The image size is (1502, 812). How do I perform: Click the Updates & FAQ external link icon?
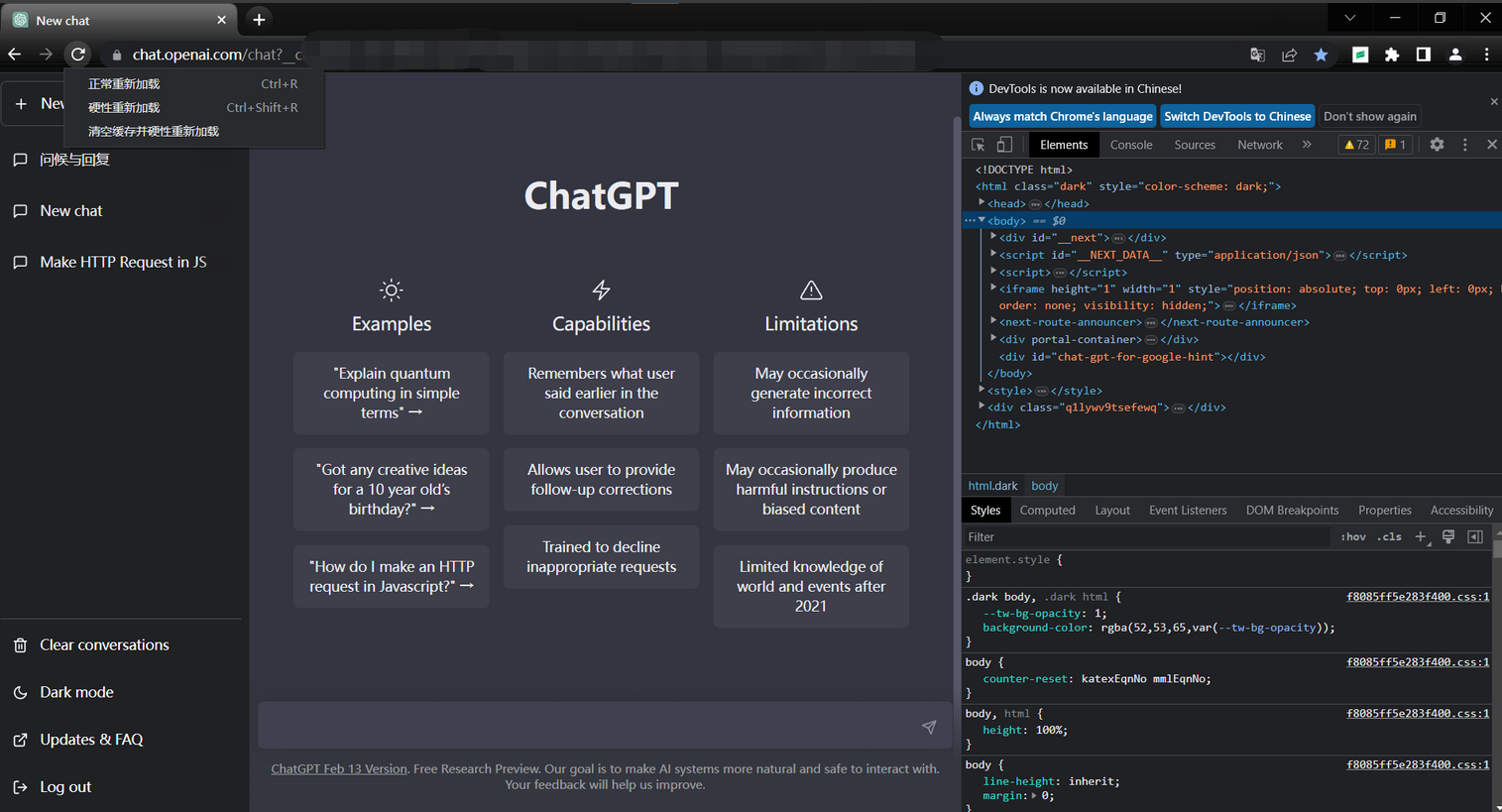(x=20, y=741)
